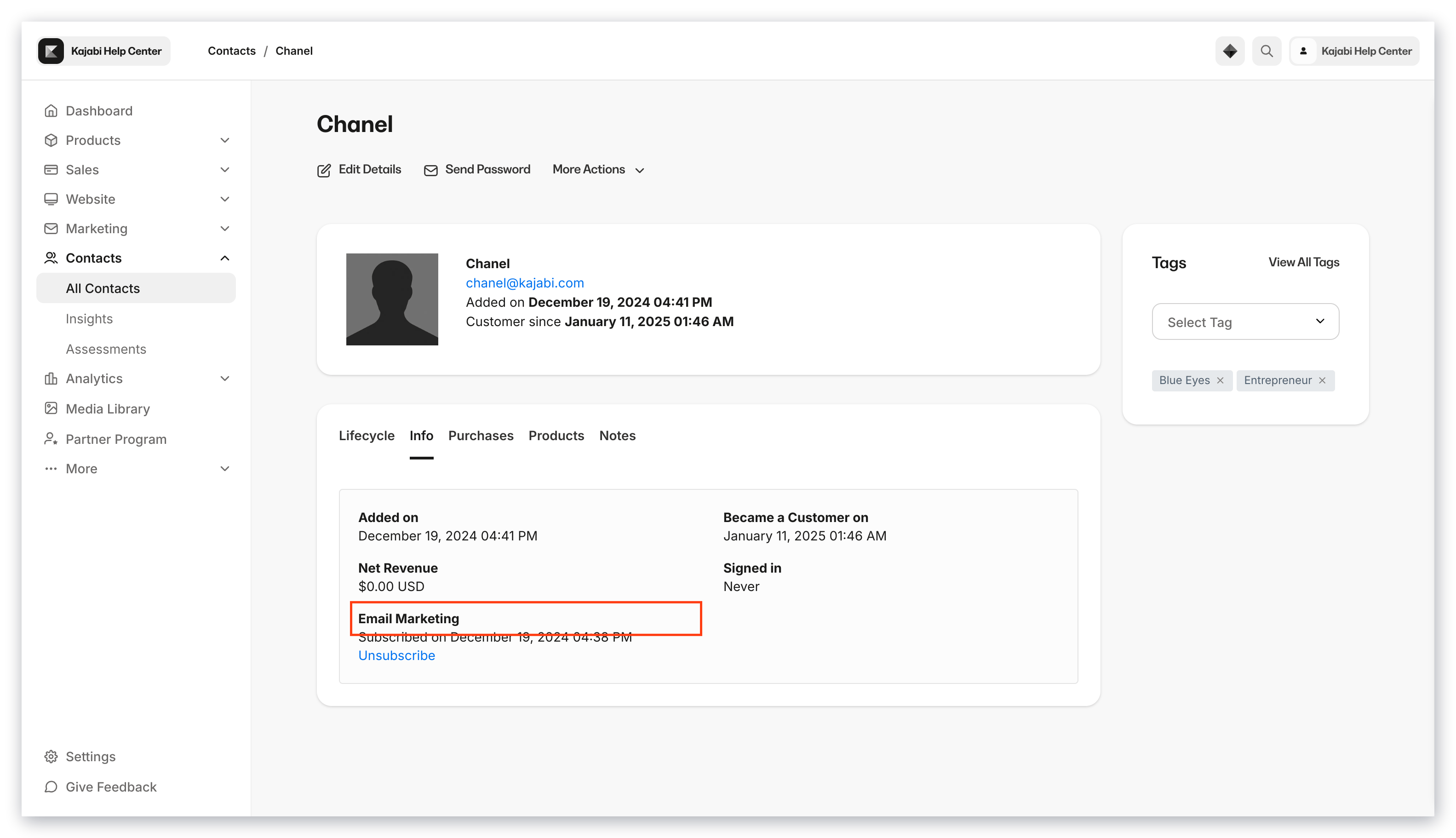Click the user avatar icon
1456x838 pixels.
(1303, 51)
